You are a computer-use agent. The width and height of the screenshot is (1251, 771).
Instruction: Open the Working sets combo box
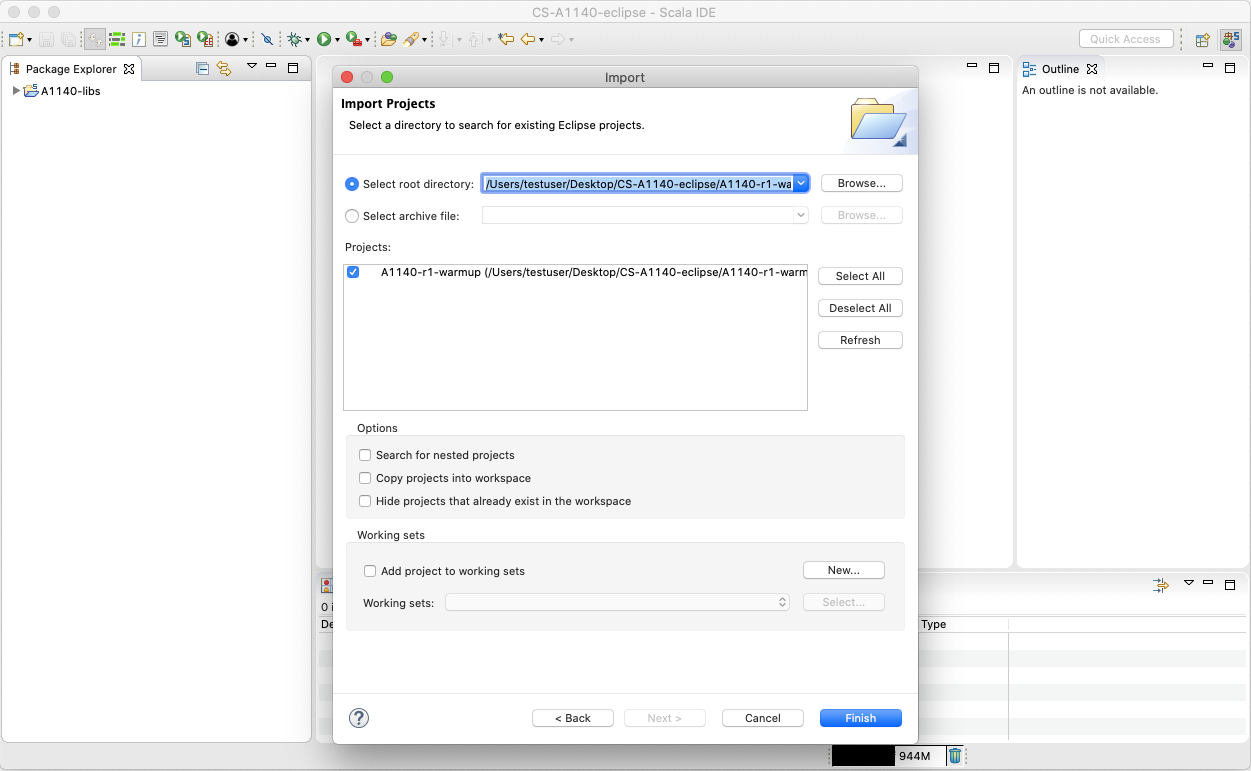(x=617, y=603)
